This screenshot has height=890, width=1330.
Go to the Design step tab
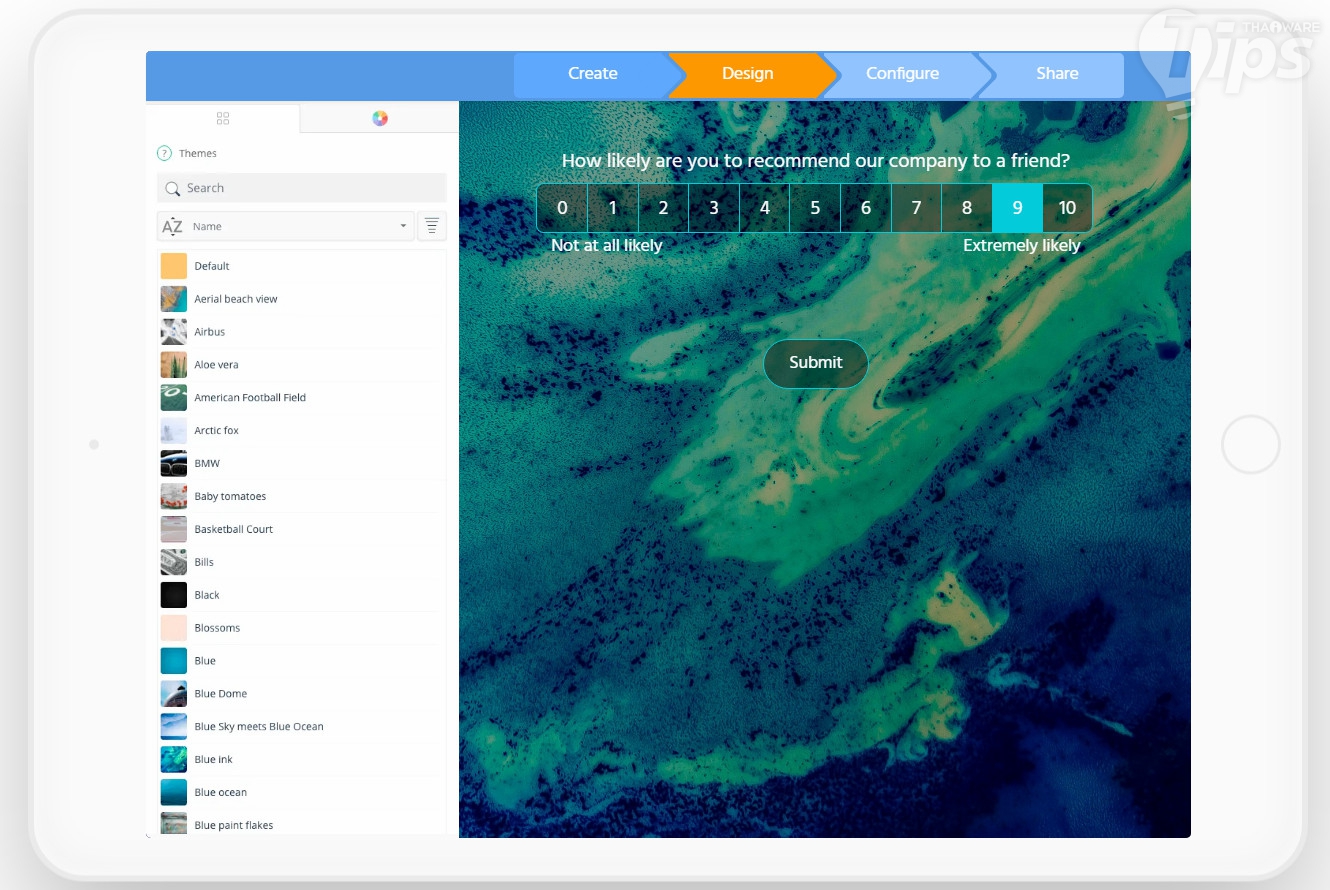(x=748, y=74)
